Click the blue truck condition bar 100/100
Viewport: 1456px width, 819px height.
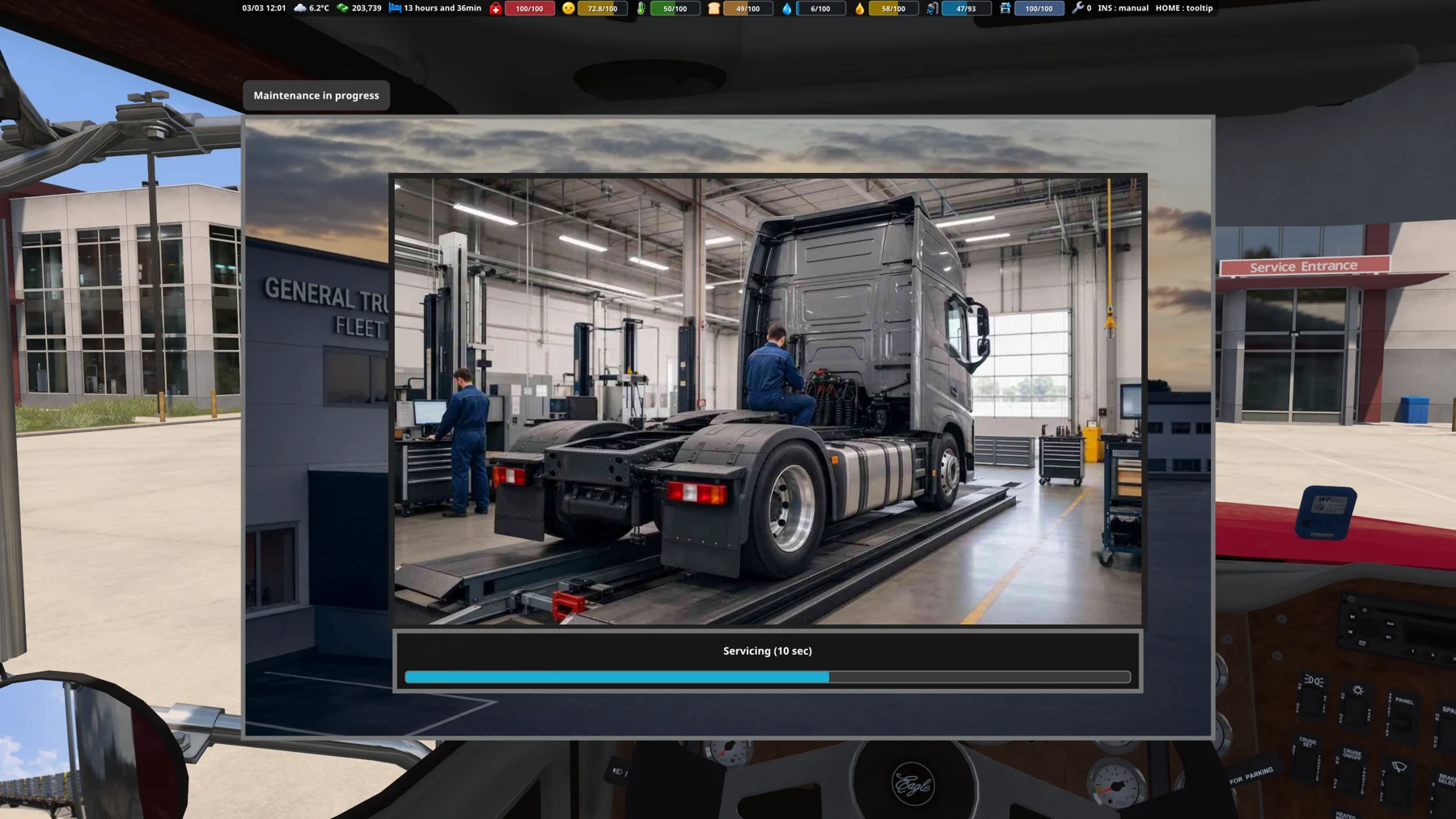[1039, 9]
